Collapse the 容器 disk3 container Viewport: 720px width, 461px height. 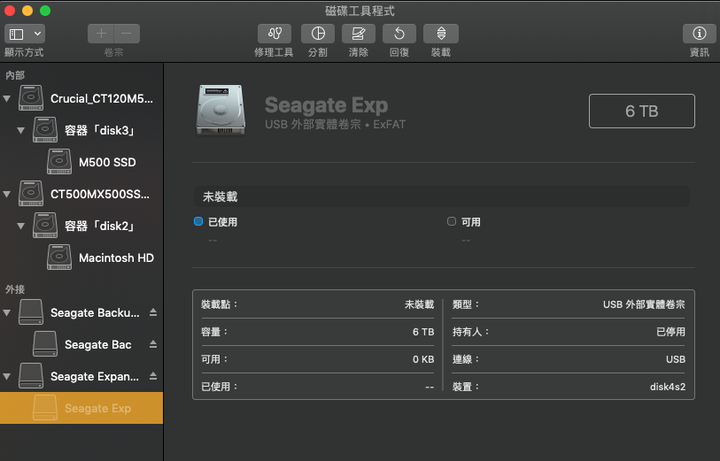[x=21, y=130]
